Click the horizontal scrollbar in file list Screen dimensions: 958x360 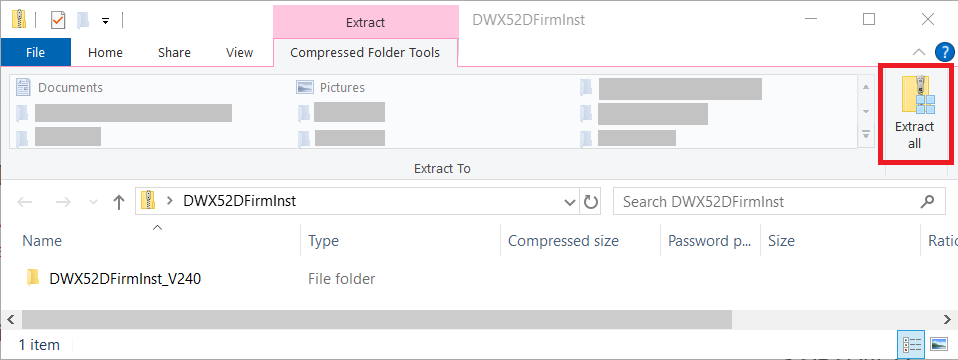(x=376, y=318)
